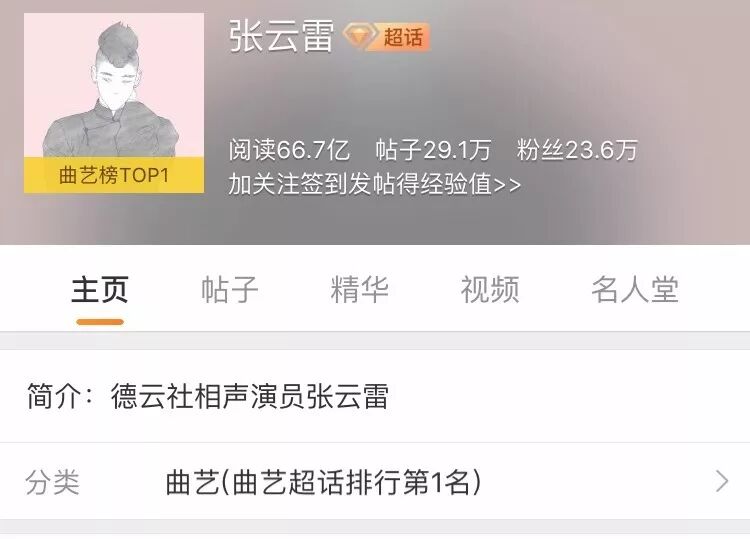View the 粉丝23.6万 follower count
This screenshot has height=539, width=750.
[x=577, y=150]
